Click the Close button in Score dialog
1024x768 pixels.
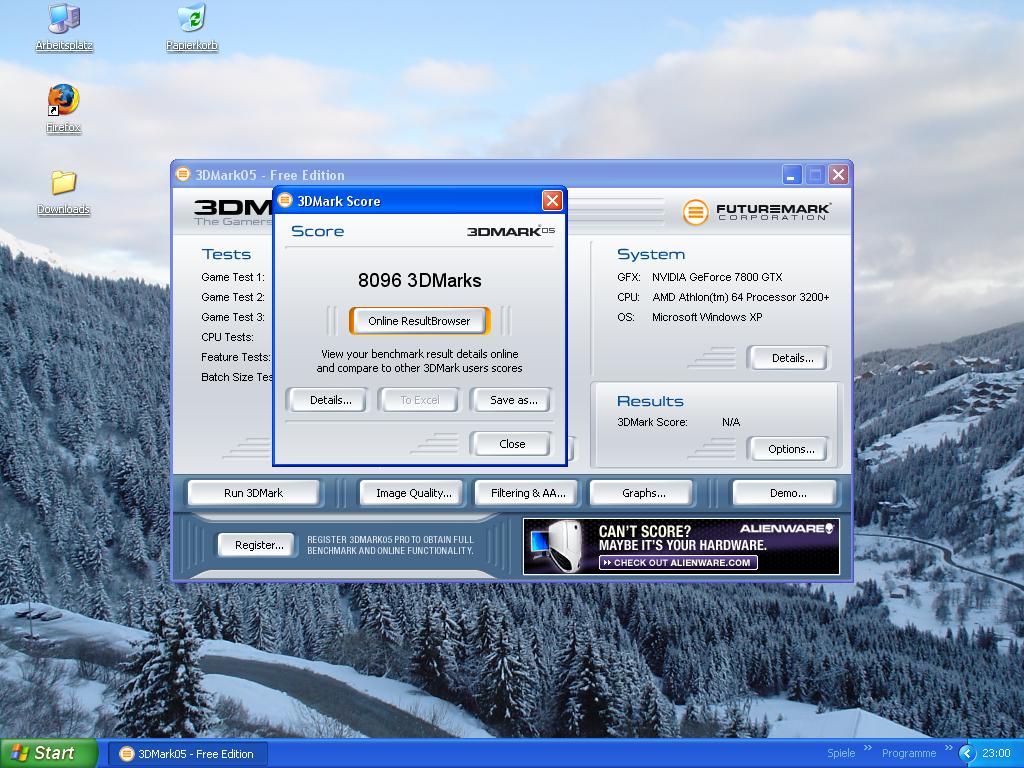pyautogui.click(x=512, y=444)
